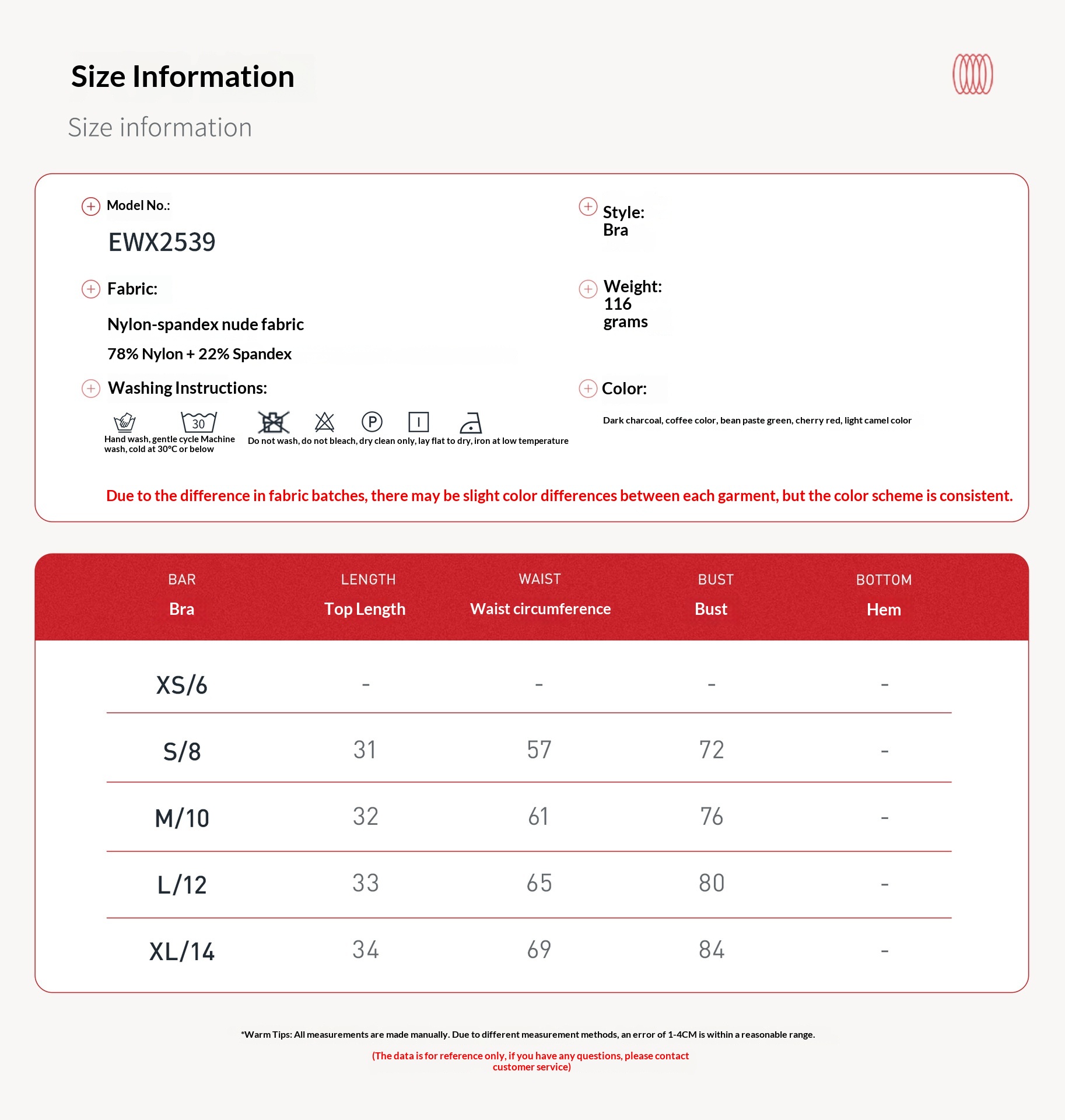This screenshot has height=1120, width=1065.
Task: Select the Top Length column header
Action: tap(365, 608)
